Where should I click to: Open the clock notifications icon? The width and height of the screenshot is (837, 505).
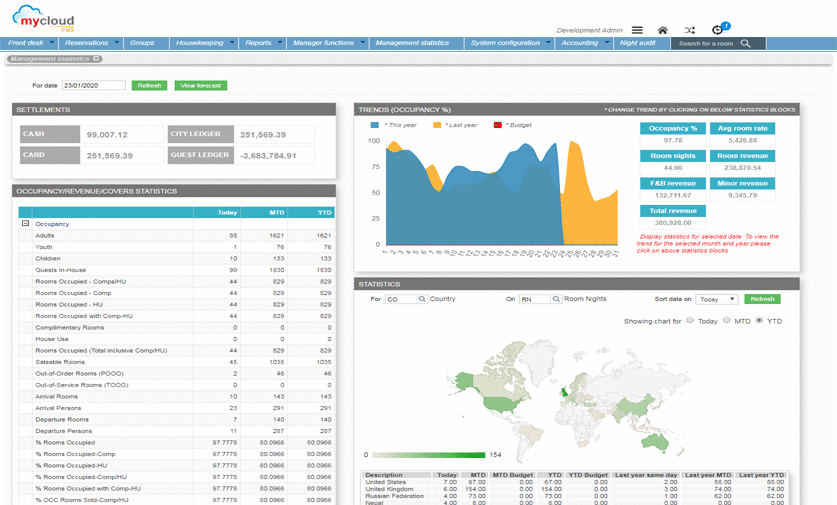click(718, 30)
